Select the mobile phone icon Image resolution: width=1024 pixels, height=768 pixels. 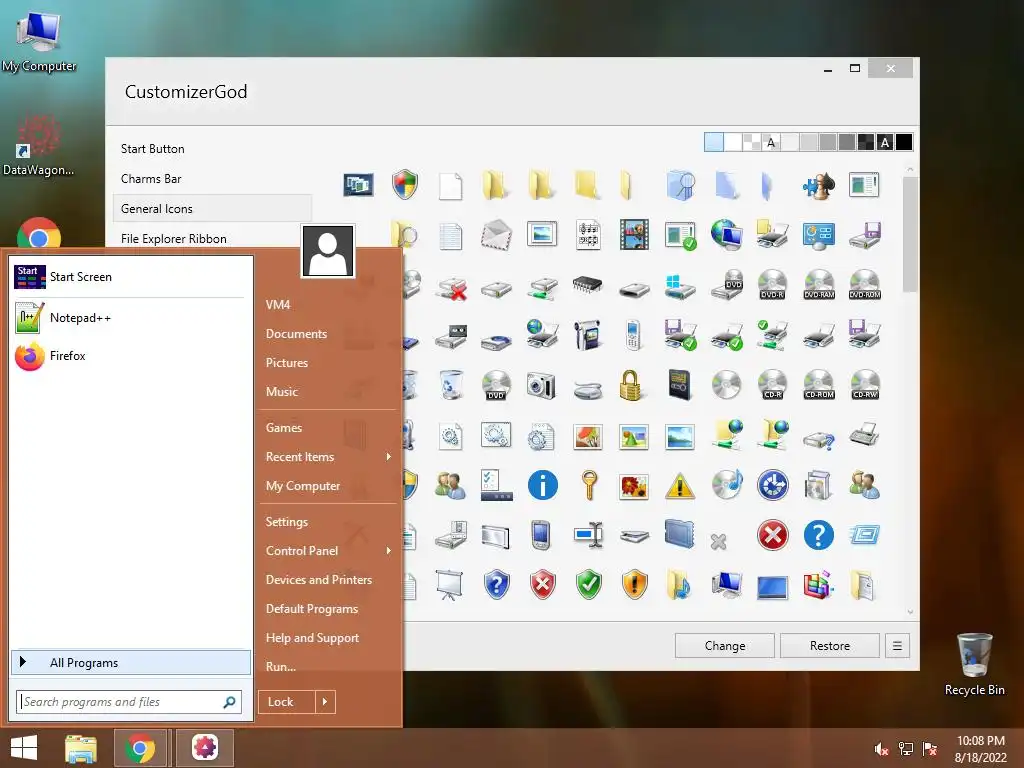[633, 335]
